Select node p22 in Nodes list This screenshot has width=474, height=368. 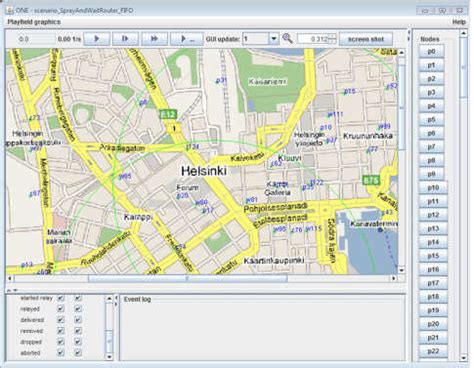(x=433, y=351)
